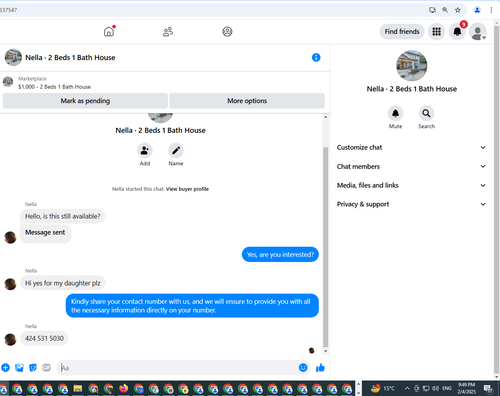Open the View buyer profile link
This screenshot has width=500, height=396.
[187, 189]
